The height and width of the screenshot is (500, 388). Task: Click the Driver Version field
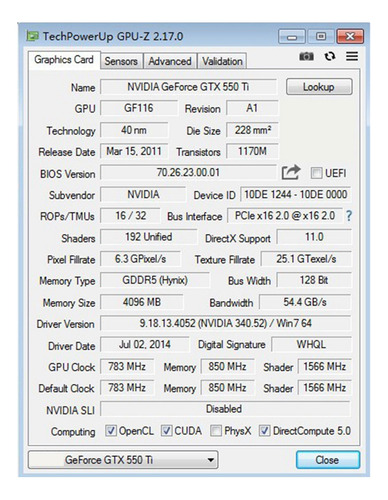point(226,323)
